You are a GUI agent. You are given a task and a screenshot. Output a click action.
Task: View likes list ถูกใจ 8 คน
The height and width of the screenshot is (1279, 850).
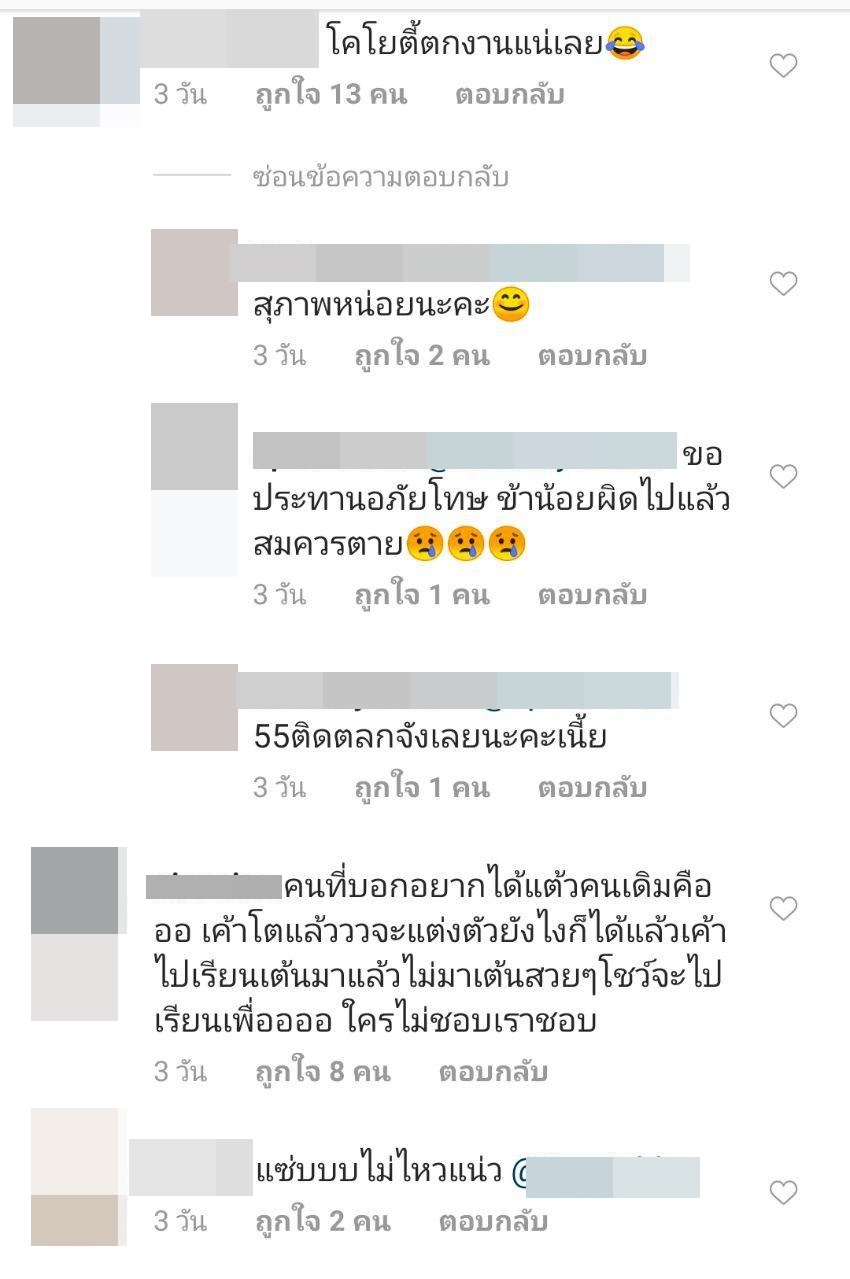[x=323, y=1072]
